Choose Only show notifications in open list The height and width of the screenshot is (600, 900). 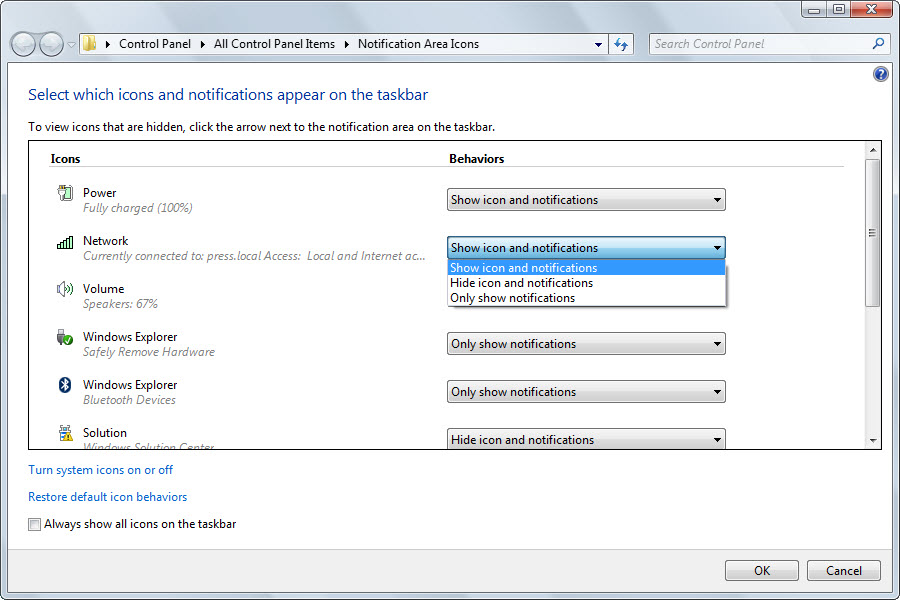click(x=586, y=298)
